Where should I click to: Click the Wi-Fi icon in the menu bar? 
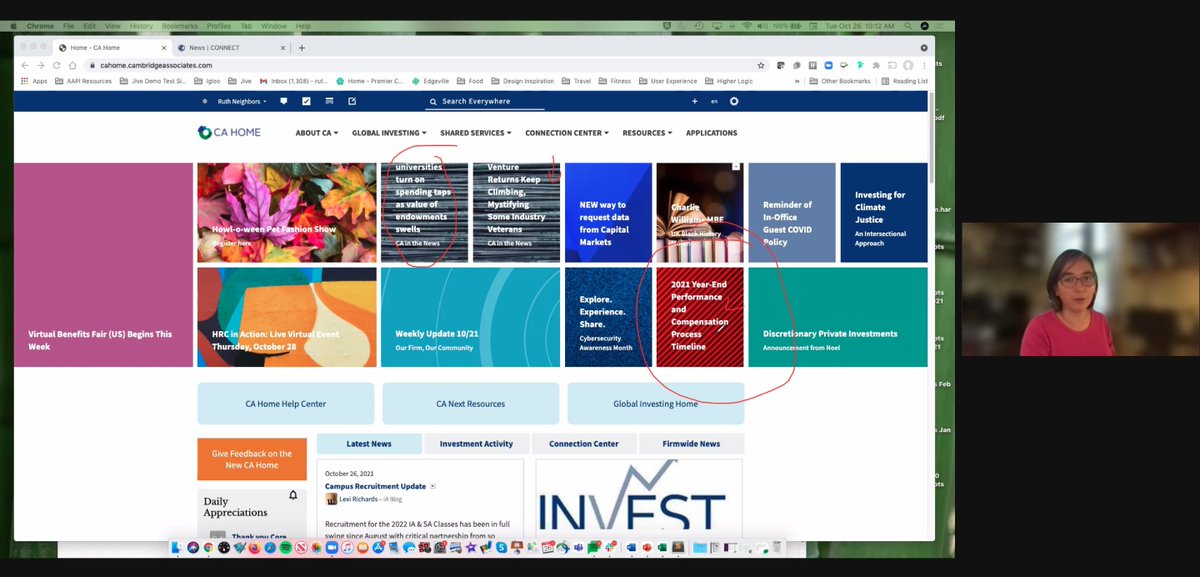[x=746, y=25]
